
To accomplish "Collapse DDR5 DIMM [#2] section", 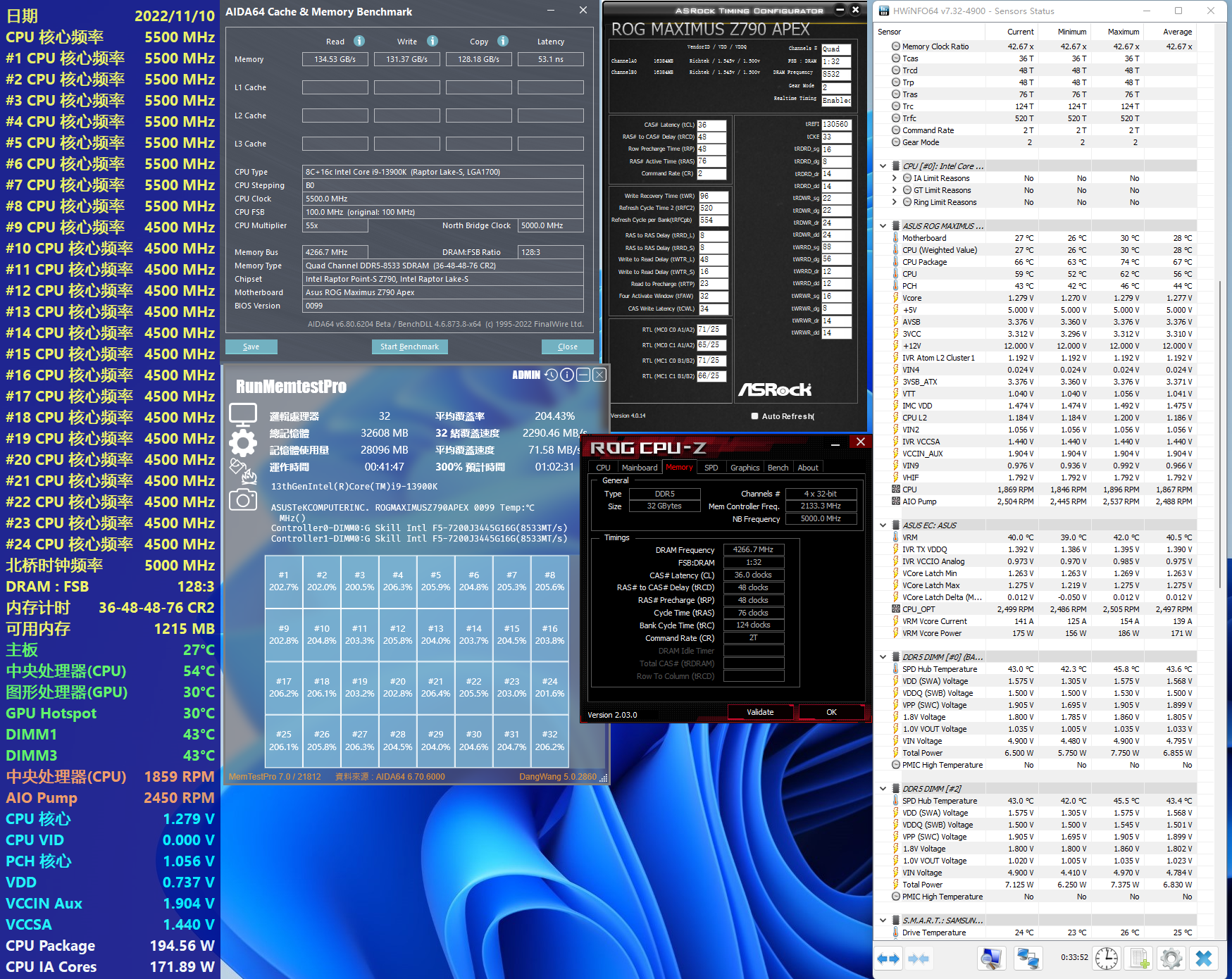I will (x=883, y=789).
